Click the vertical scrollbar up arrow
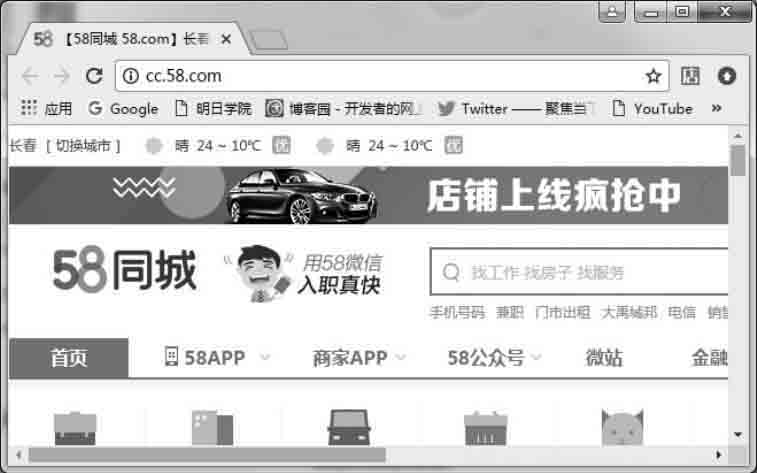The image size is (757, 473). pos(738,136)
